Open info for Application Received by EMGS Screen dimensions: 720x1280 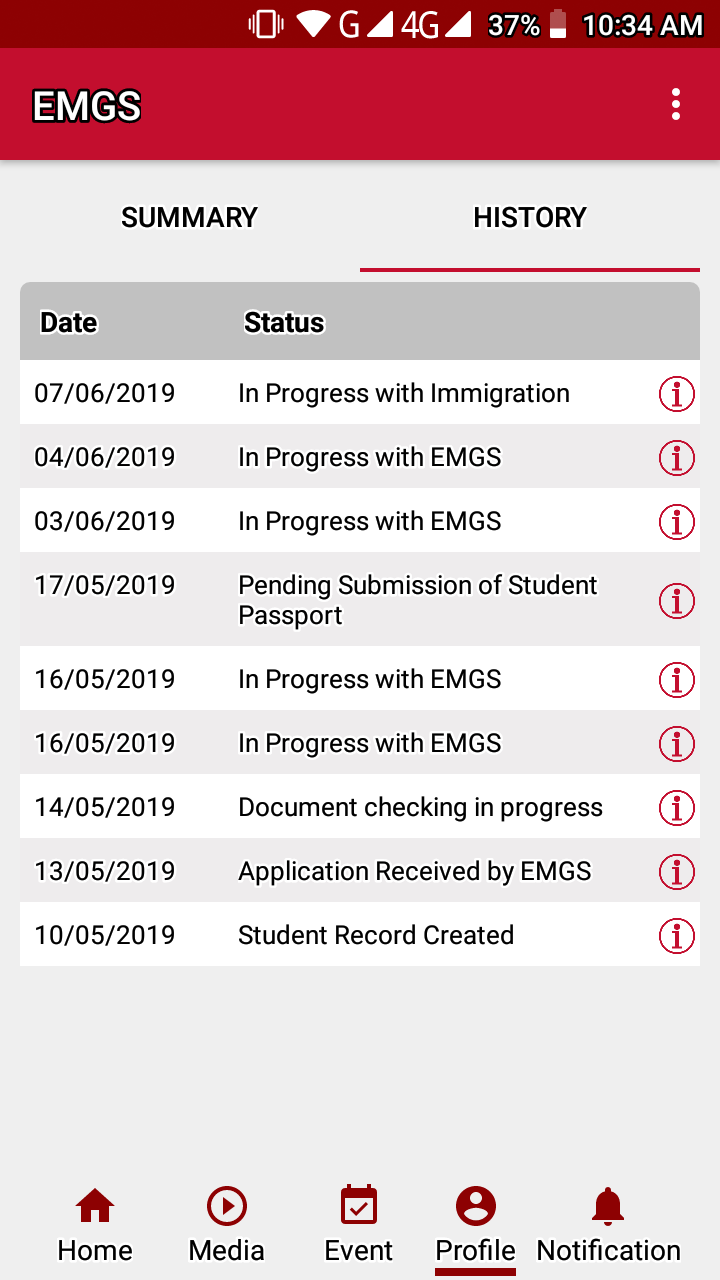677,872
